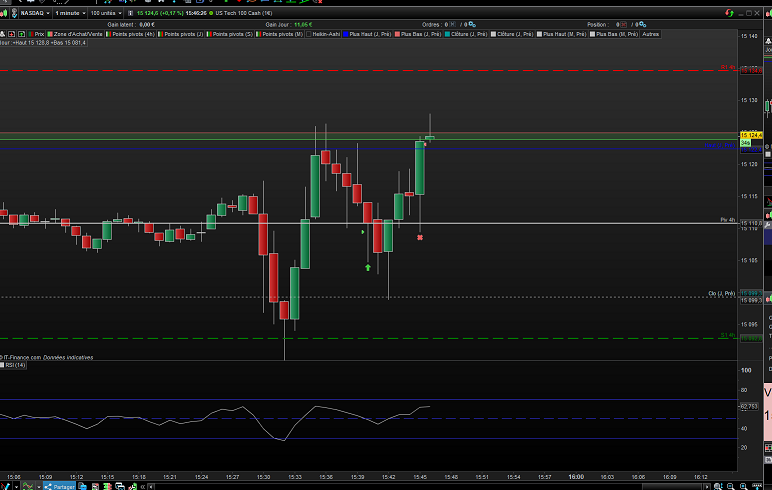The image size is (772, 490).
Task: Open Points pivots (M) settings
Action: point(279,34)
